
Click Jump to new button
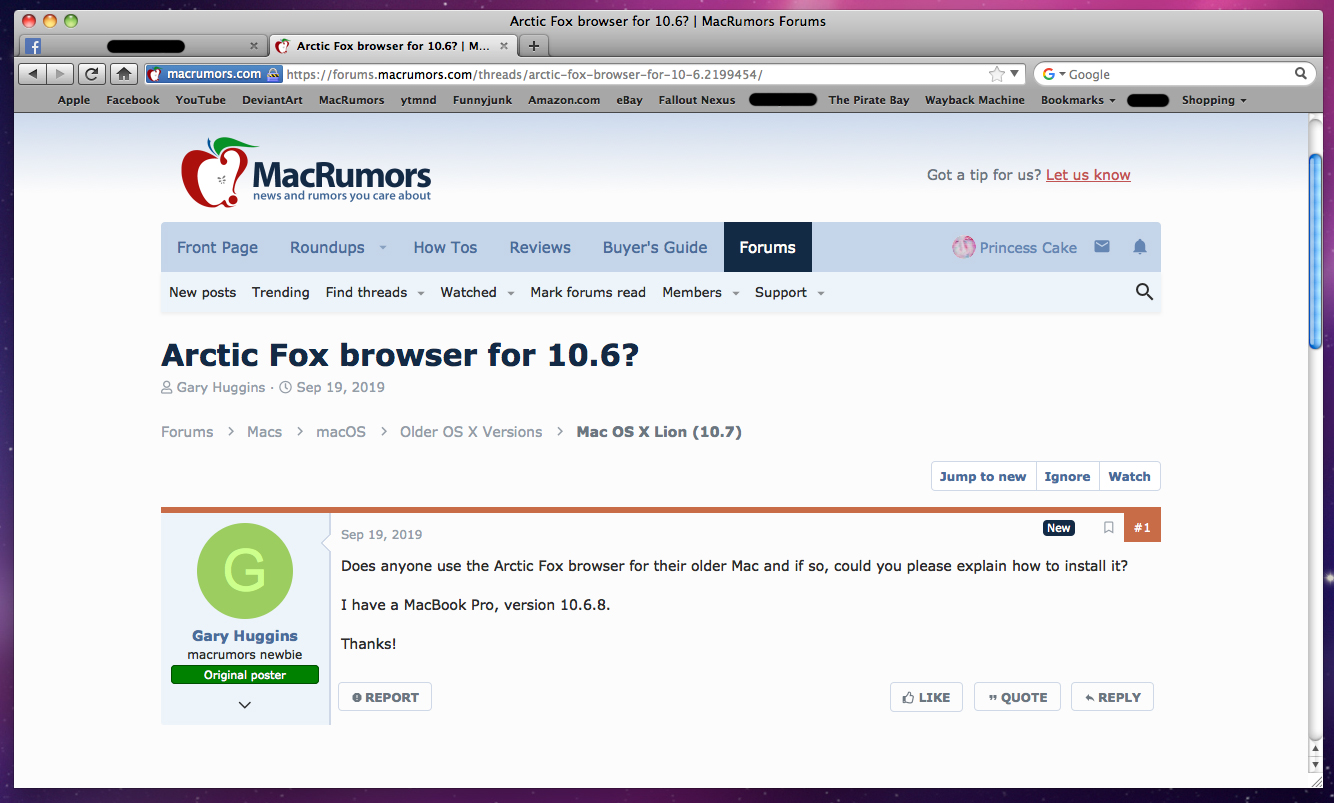(x=983, y=476)
